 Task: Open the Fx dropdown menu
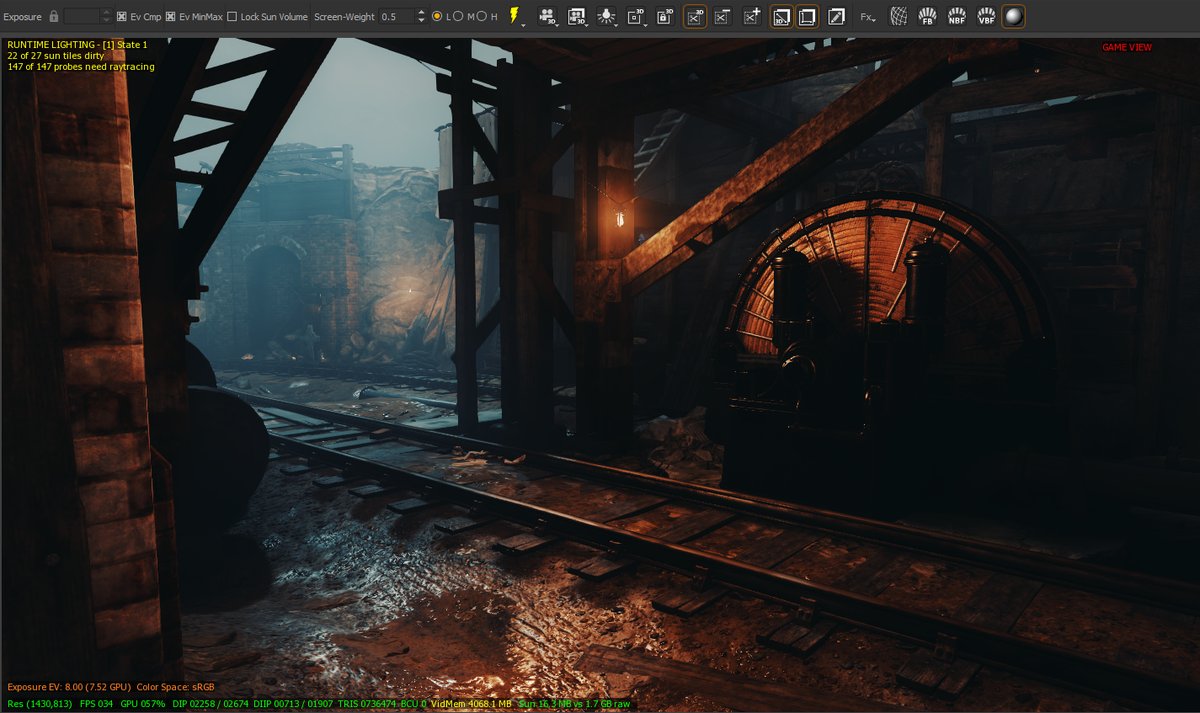pos(868,17)
